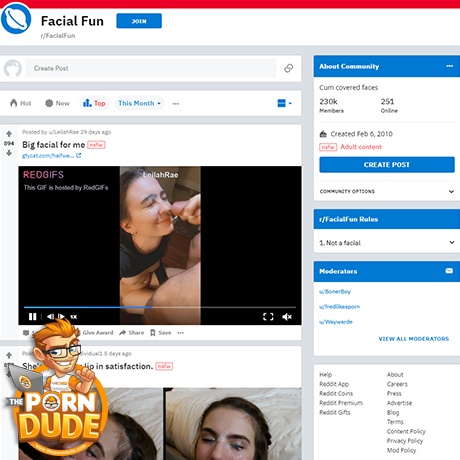Open the Advertise footer link
The image size is (460, 460).
pos(399,403)
